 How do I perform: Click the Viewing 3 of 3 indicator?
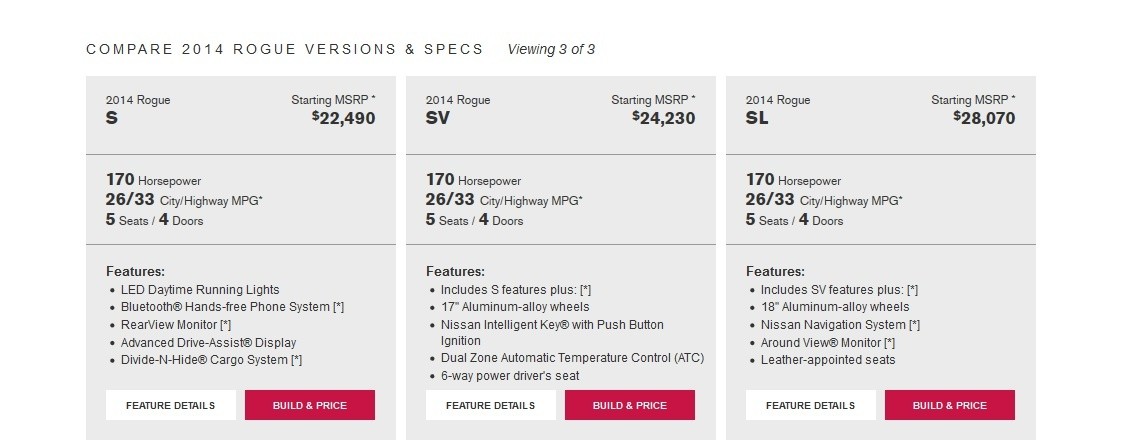click(x=552, y=49)
